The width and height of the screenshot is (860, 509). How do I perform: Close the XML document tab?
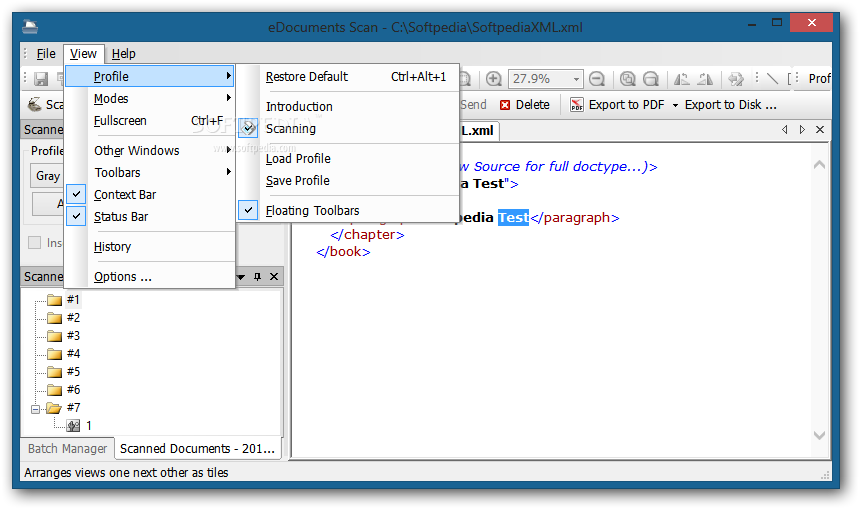click(820, 129)
